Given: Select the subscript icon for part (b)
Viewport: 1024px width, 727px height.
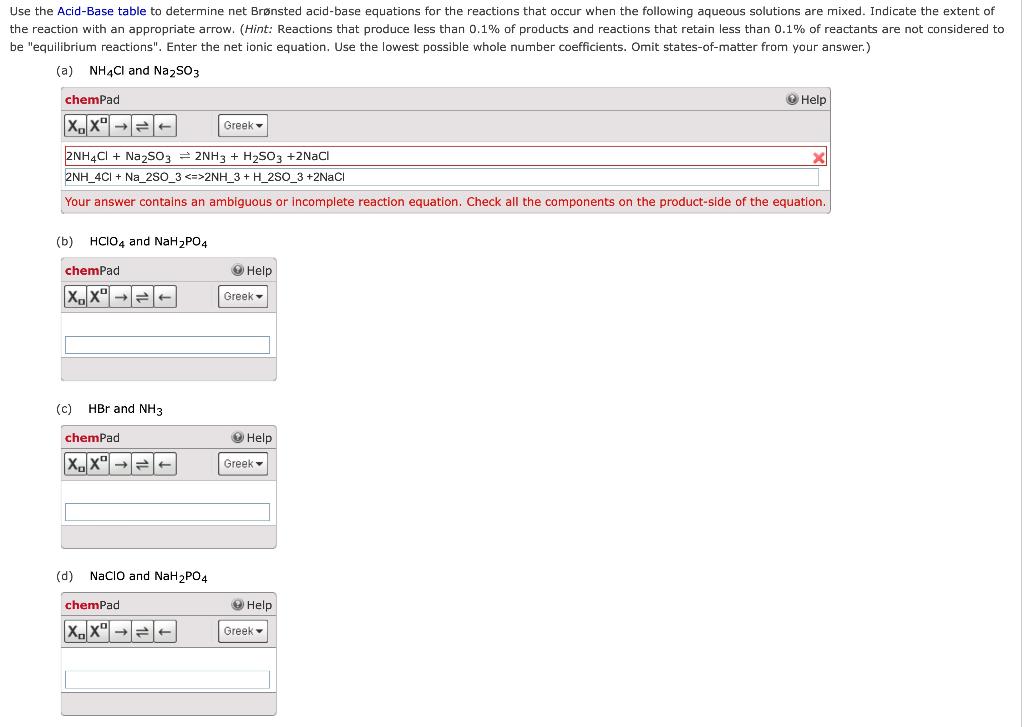Looking at the screenshot, I should [75, 296].
